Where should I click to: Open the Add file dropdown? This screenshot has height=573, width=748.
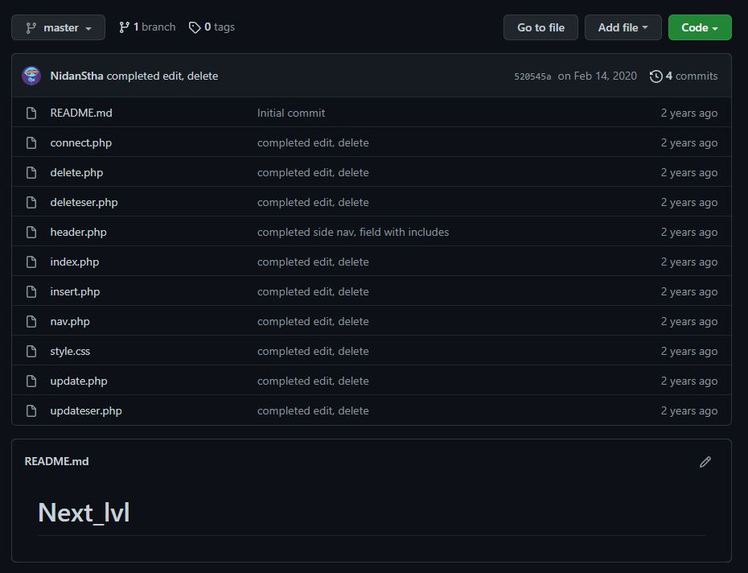[x=623, y=28]
